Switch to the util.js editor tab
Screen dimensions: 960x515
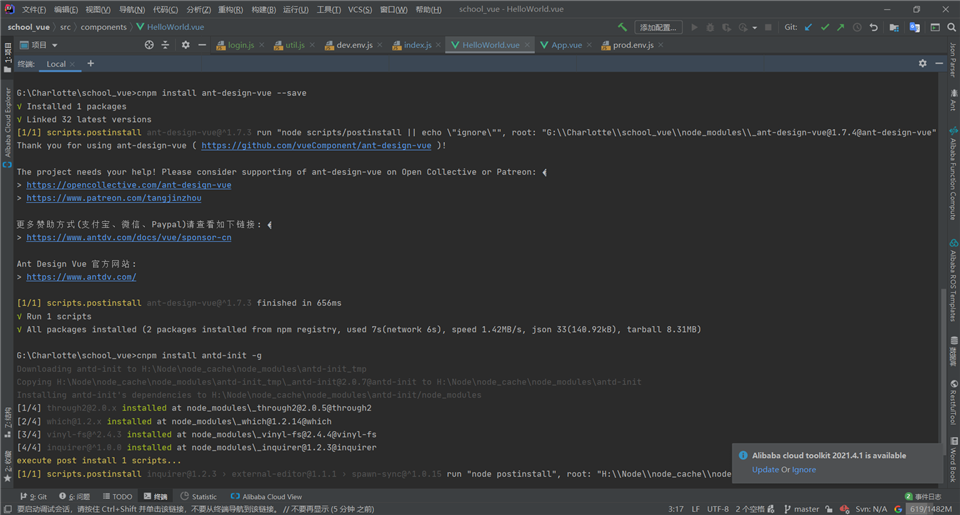[294, 45]
